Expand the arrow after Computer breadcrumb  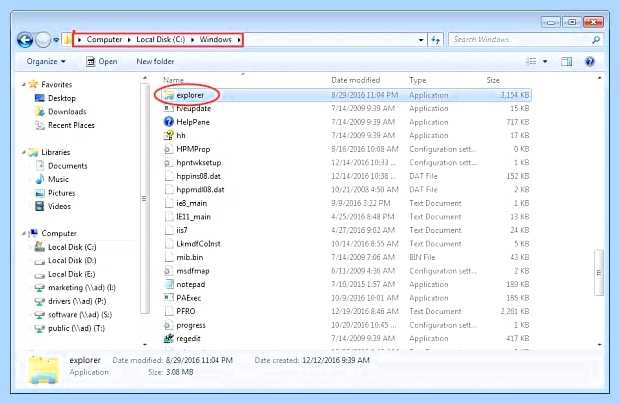pyautogui.click(x=129, y=40)
